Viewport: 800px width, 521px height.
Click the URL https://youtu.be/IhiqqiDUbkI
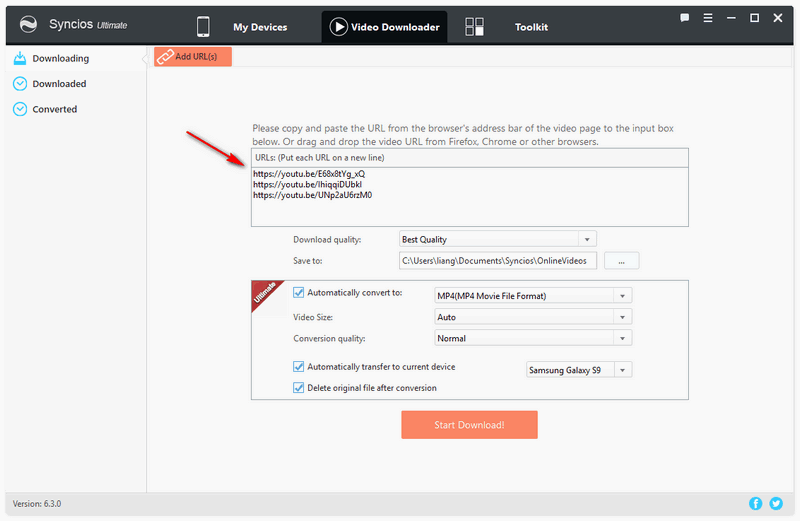(308, 185)
